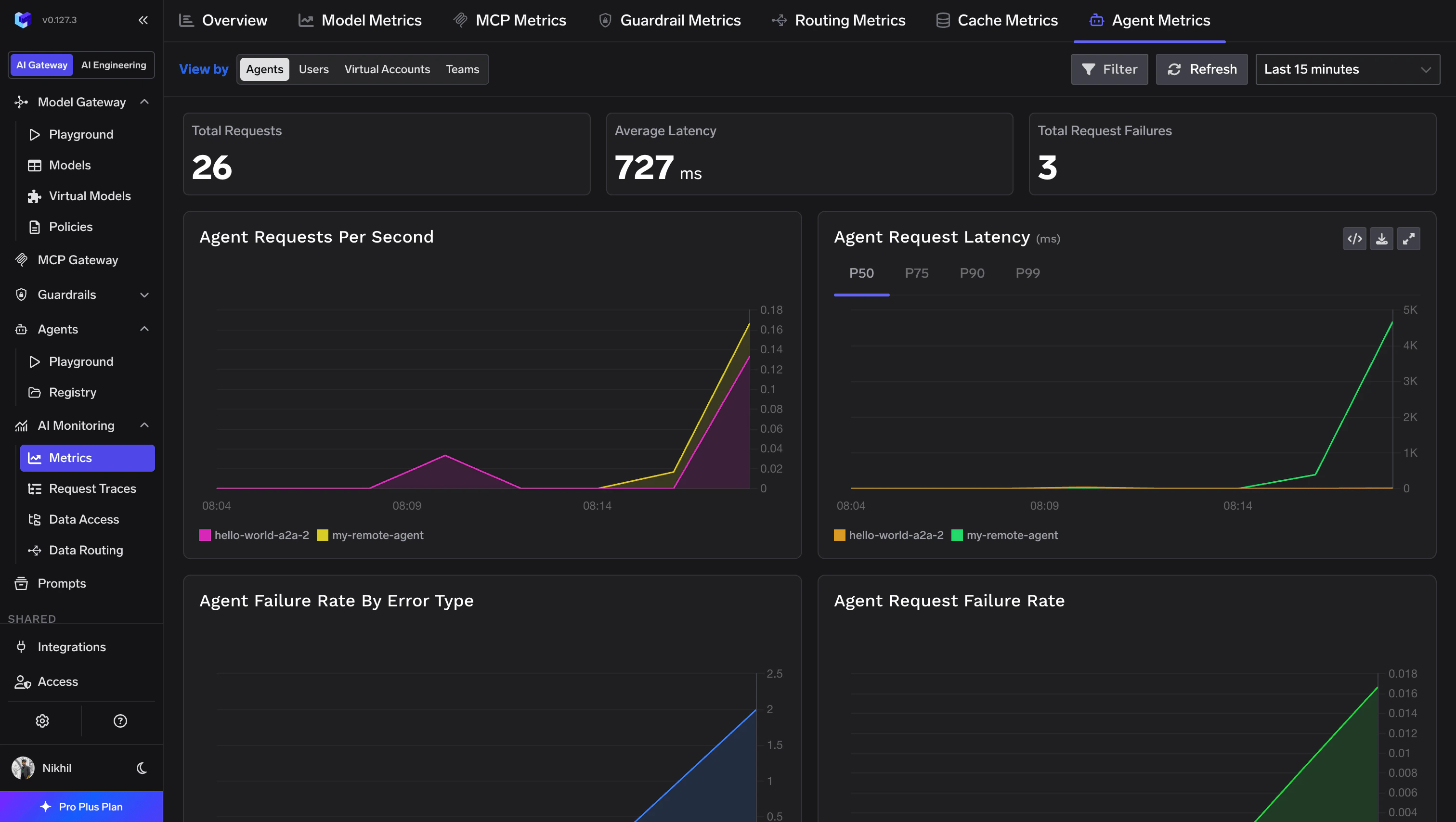The image size is (1456, 822).
Task: Open Data Routing in AI Monitoring
Action: pos(85,550)
